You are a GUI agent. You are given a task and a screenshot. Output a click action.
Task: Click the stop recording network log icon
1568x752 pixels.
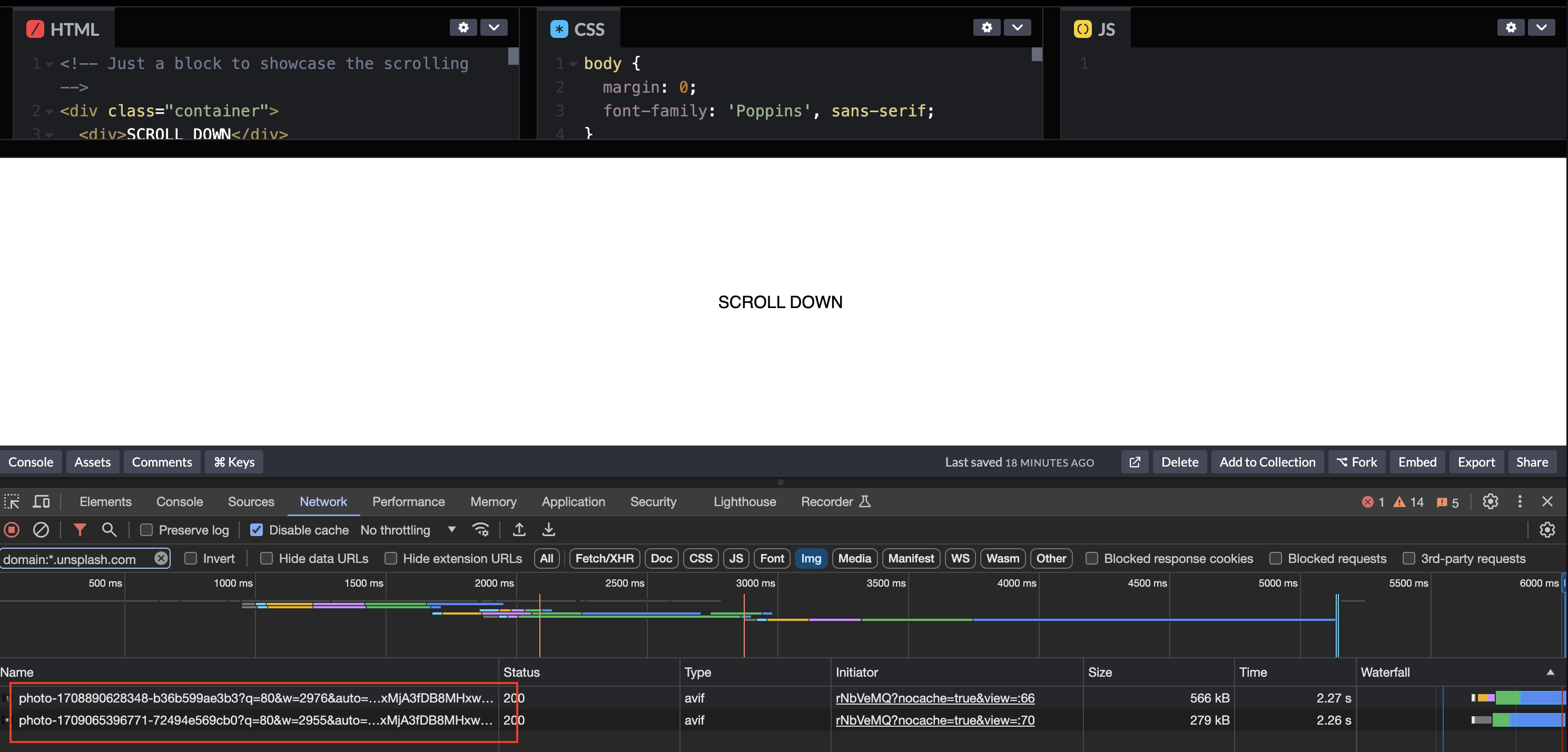click(x=12, y=530)
